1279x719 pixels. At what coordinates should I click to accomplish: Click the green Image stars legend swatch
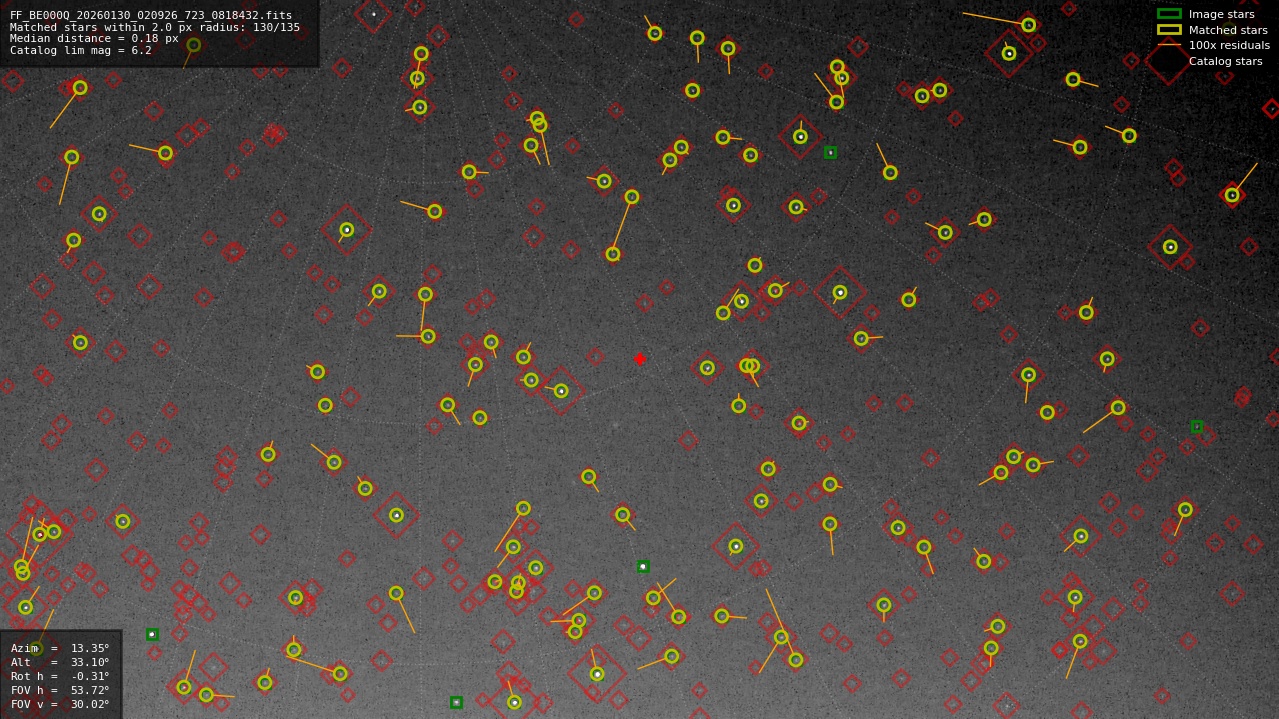pyautogui.click(x=1169, y=14)
